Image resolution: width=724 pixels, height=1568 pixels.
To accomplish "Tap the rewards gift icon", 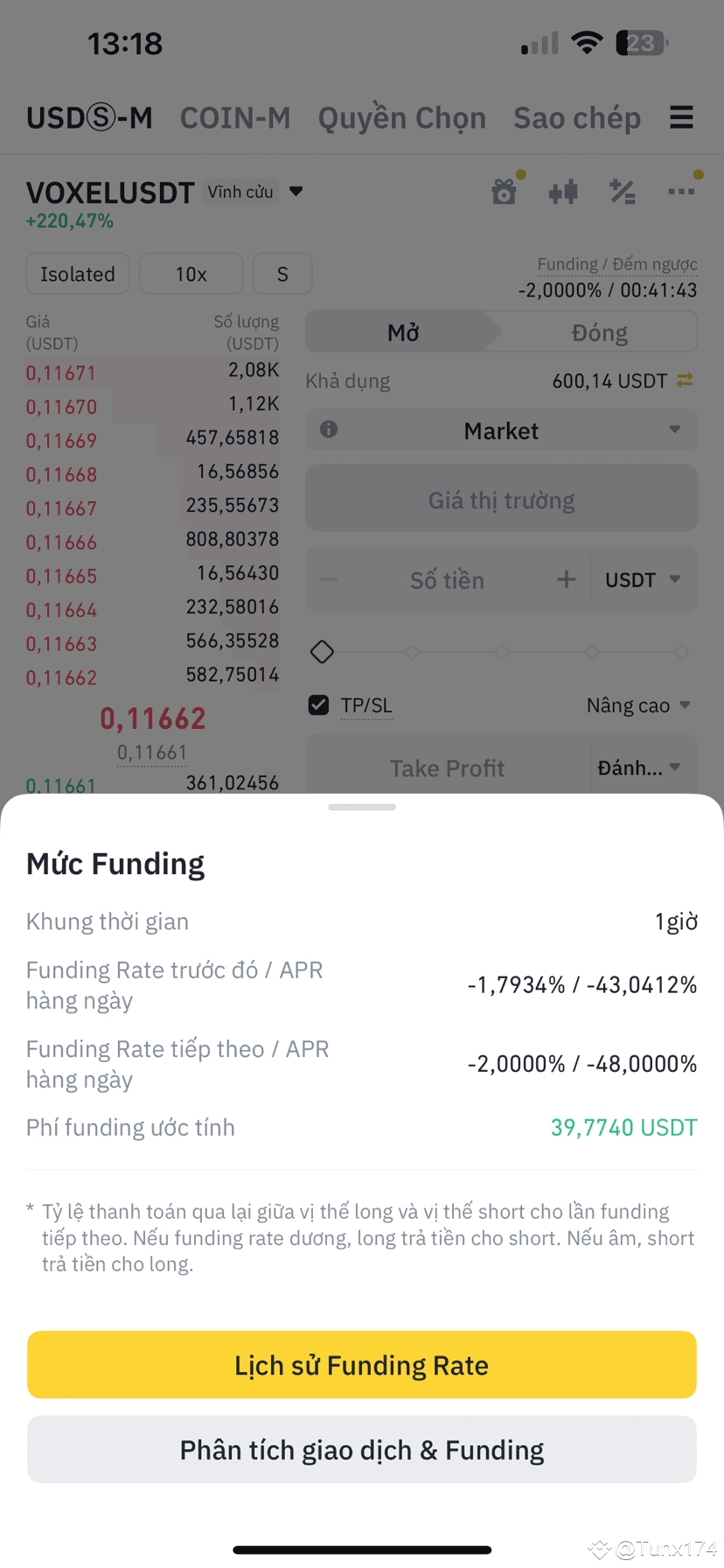I will click(505, 192).
